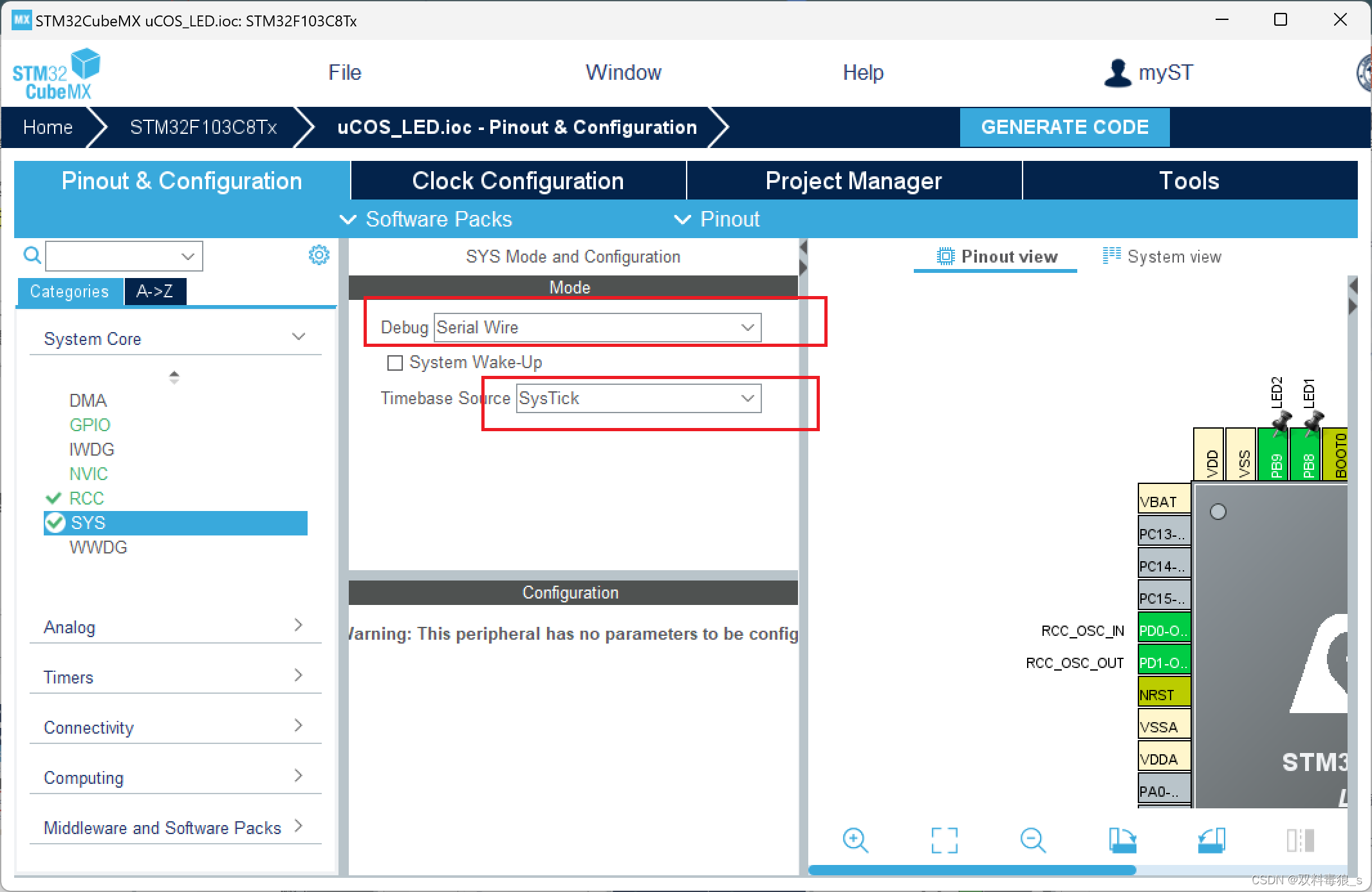Image resolution: width=1372 pixels, height=892 pixels.
Task: Click the Pinout view chip icon
Action: tap(945, 256)
